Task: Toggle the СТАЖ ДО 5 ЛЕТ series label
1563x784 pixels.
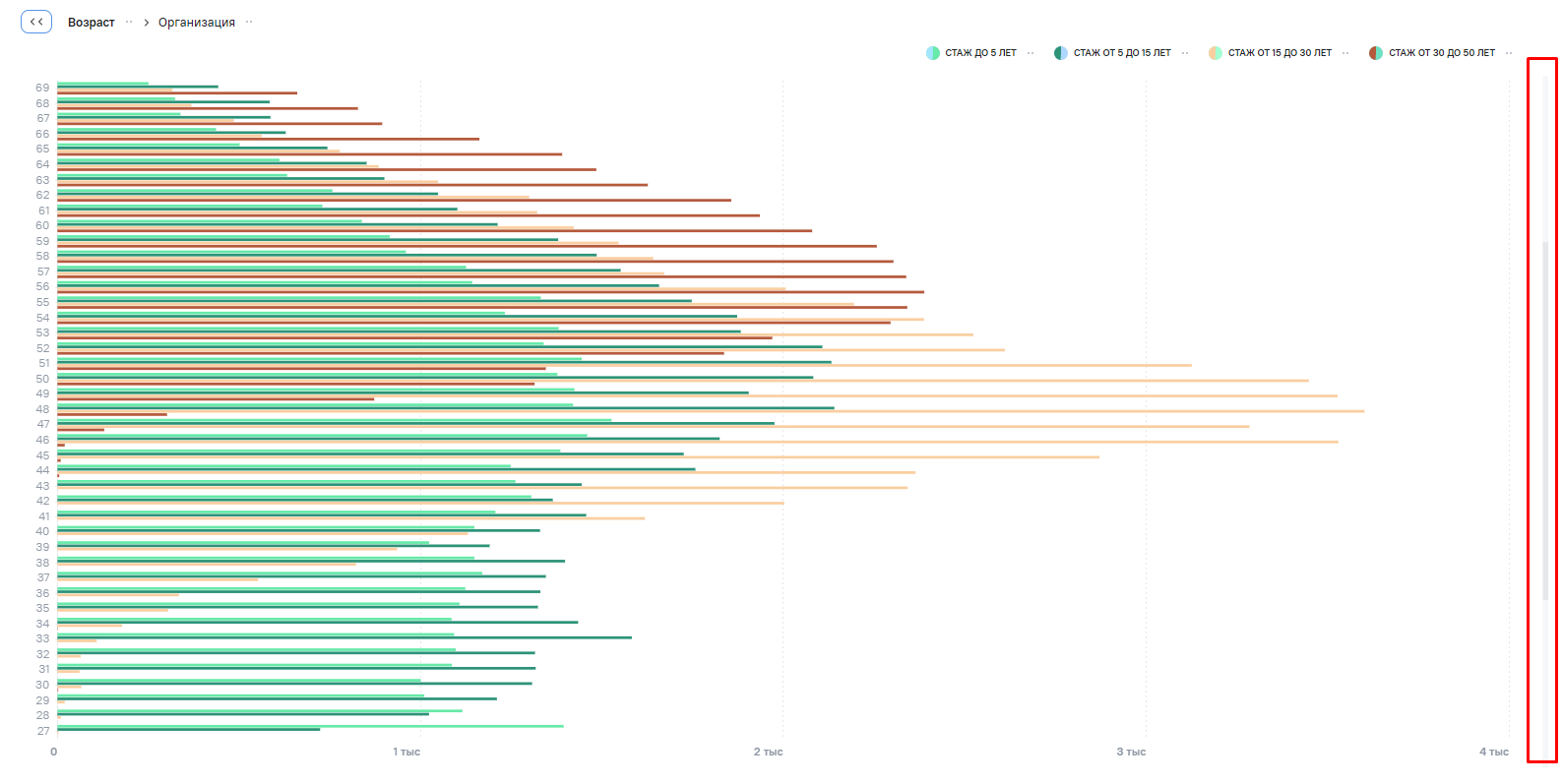Action: pyautogui.click(x=980, y=53)
